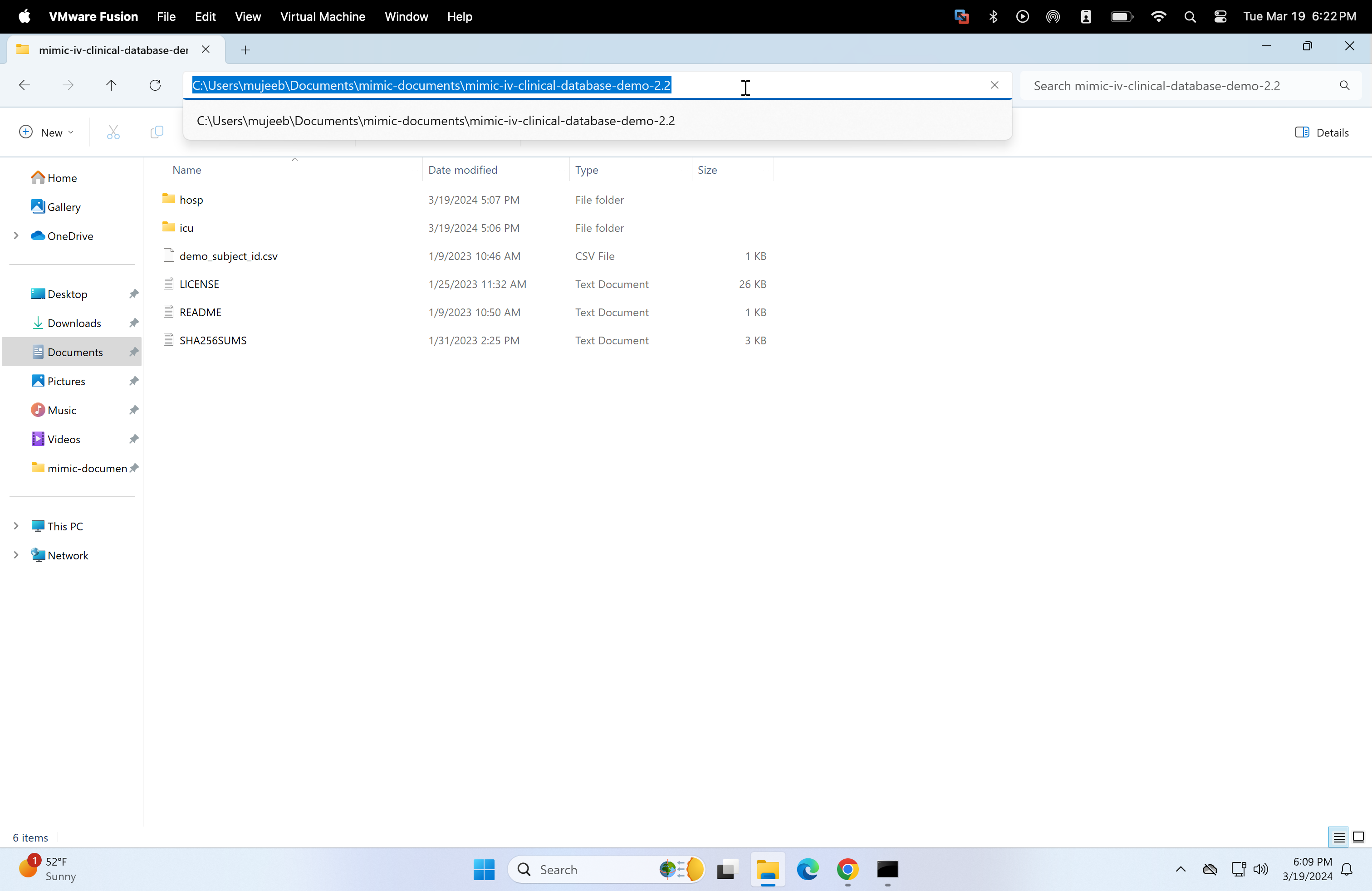Sort by the Date modified column header
The height and width of the screenshot is (891, 1372).
pyautogui.click(x=462, y=170)
